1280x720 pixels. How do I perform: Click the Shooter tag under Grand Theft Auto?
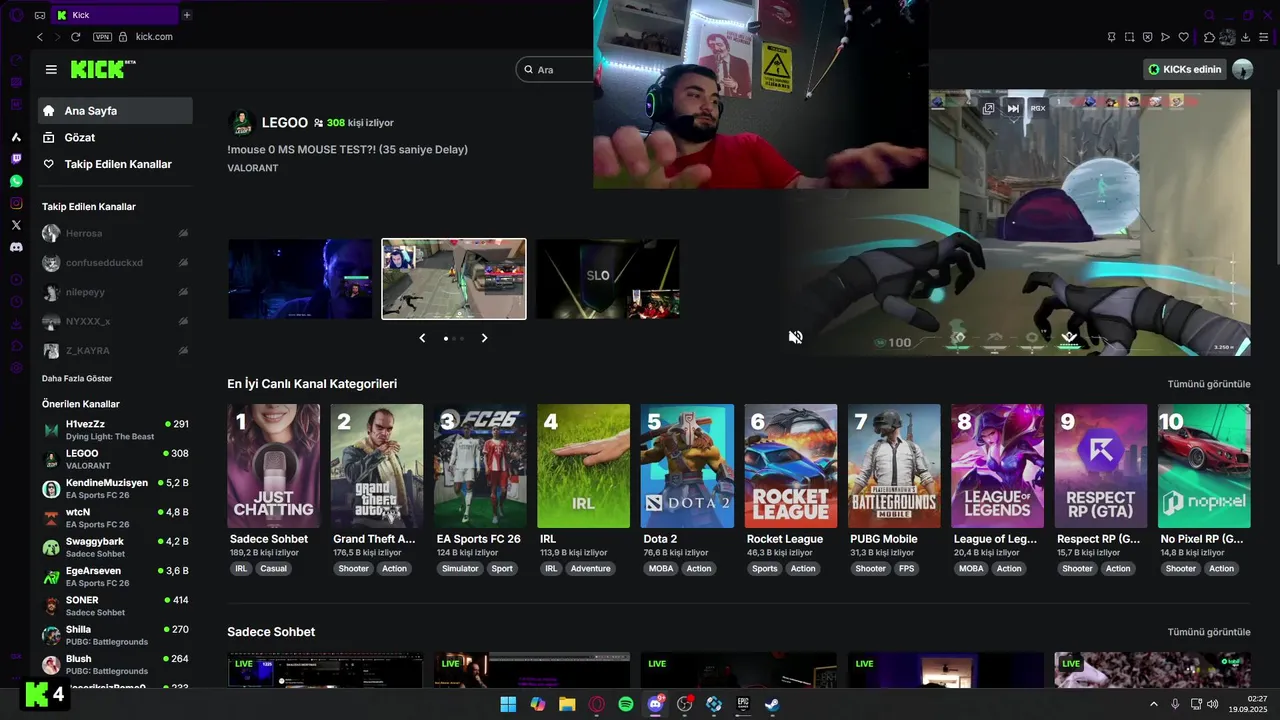(354, 568)
